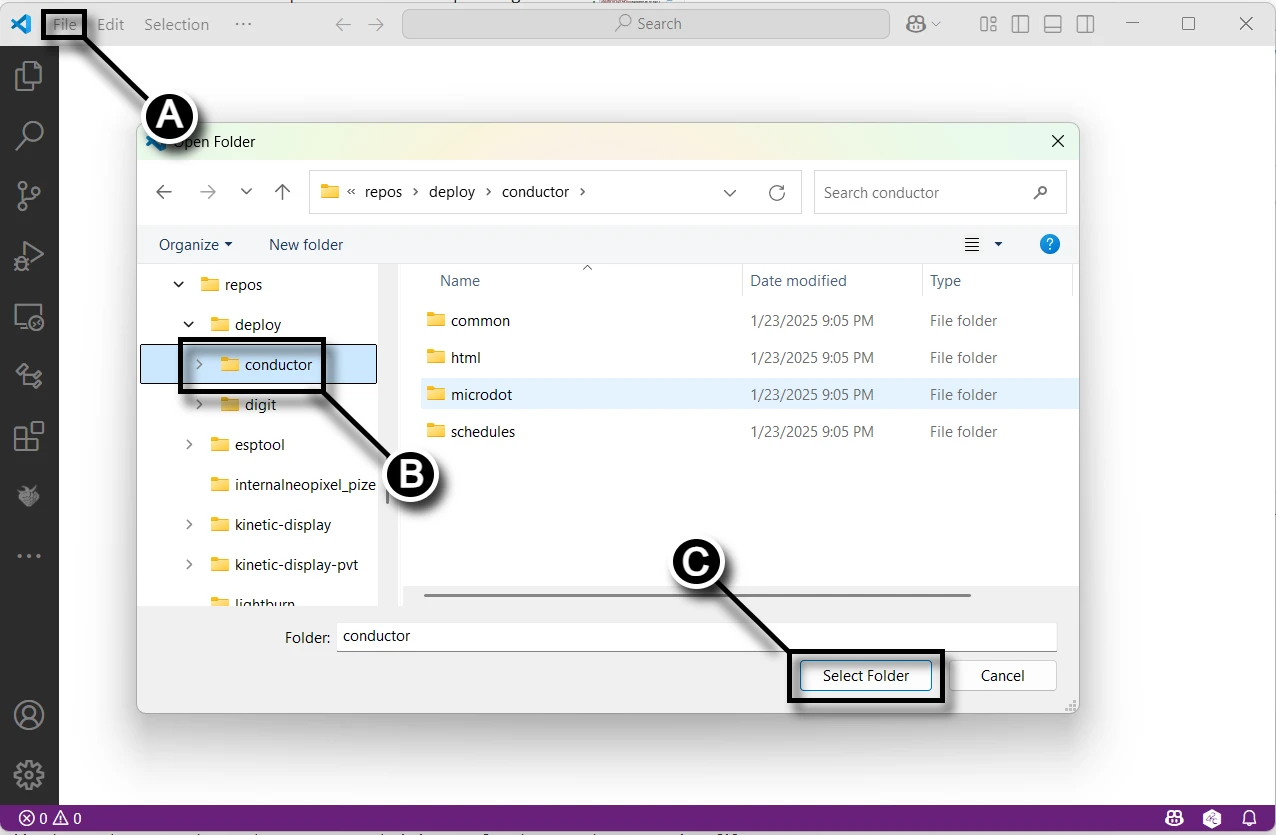This screenshot has height=835, width=1276.
Task: Close the Open Folder dialog
Action: tap(1057, 142)
